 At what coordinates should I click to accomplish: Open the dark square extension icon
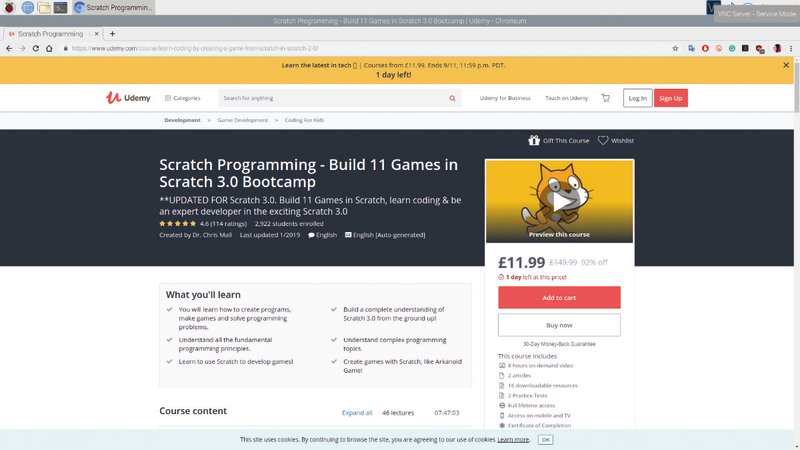coord(745,48)
